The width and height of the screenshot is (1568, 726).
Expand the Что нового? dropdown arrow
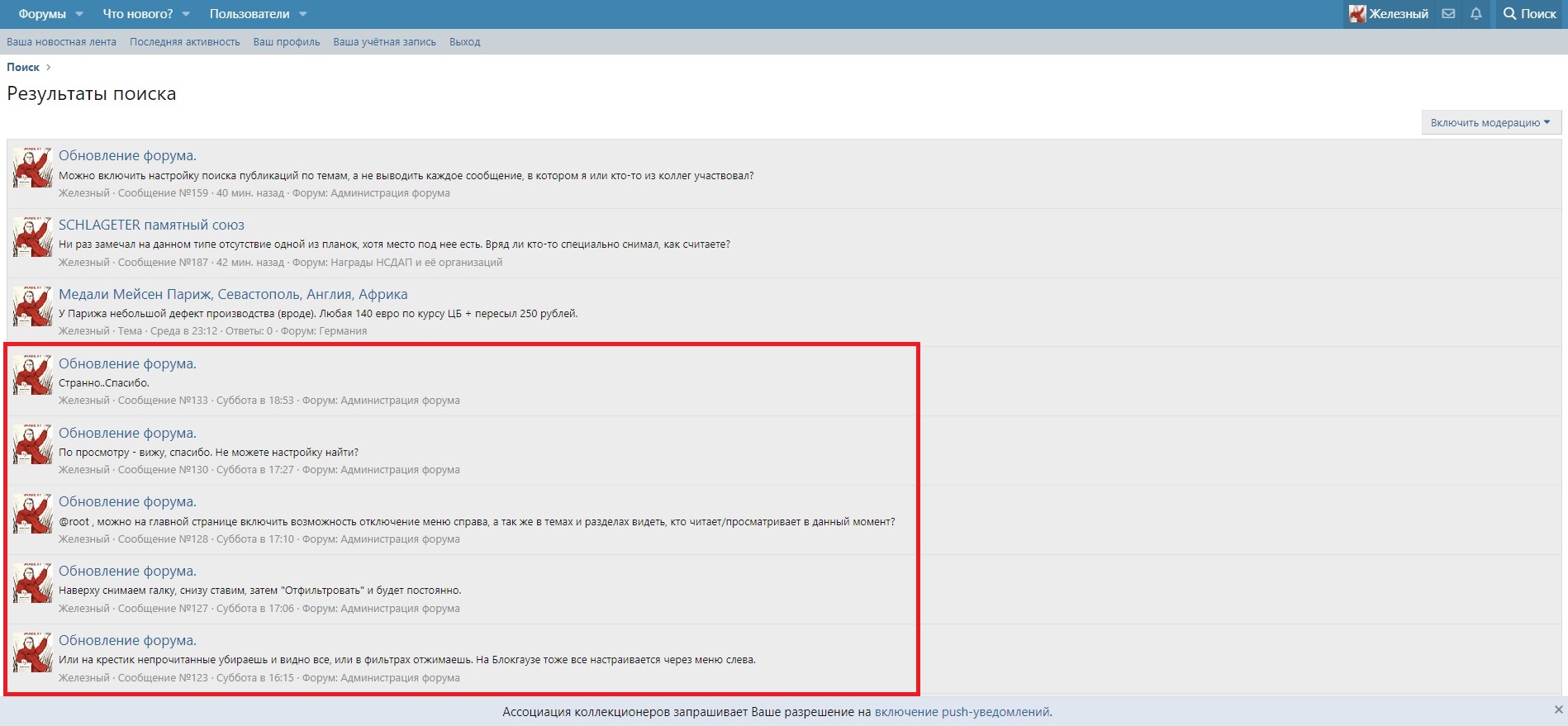coord(186,14)
